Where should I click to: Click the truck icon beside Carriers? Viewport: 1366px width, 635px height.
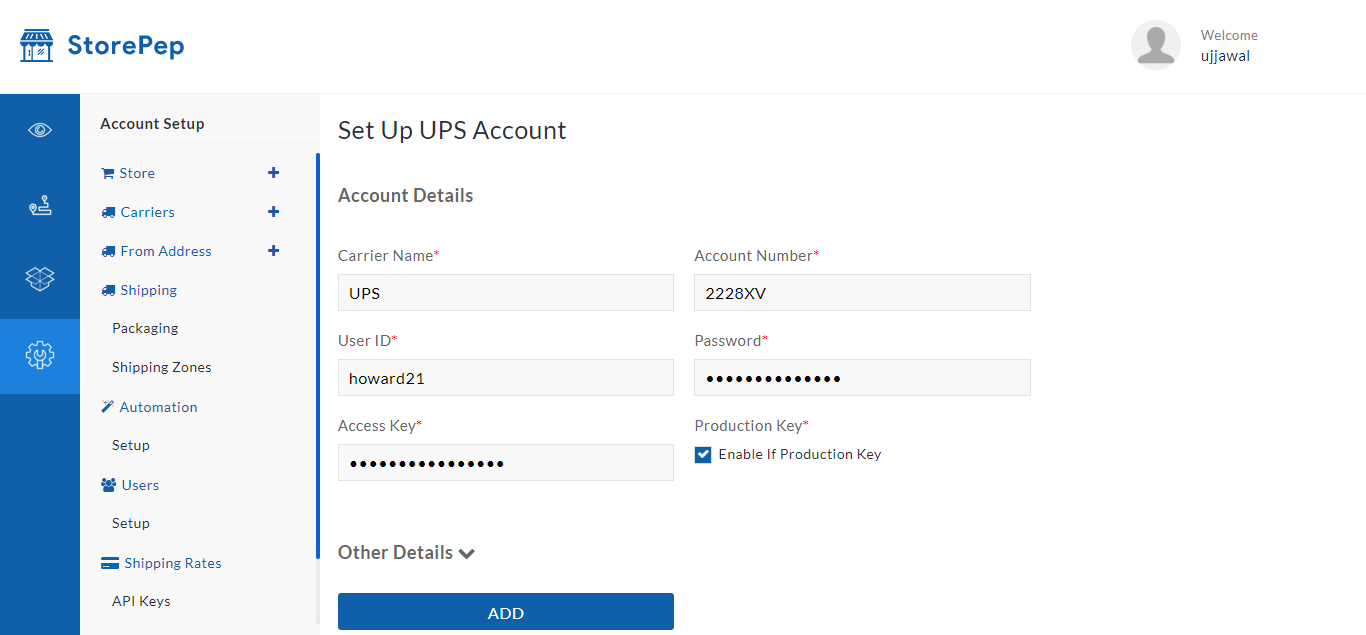[x=108, y=212]
